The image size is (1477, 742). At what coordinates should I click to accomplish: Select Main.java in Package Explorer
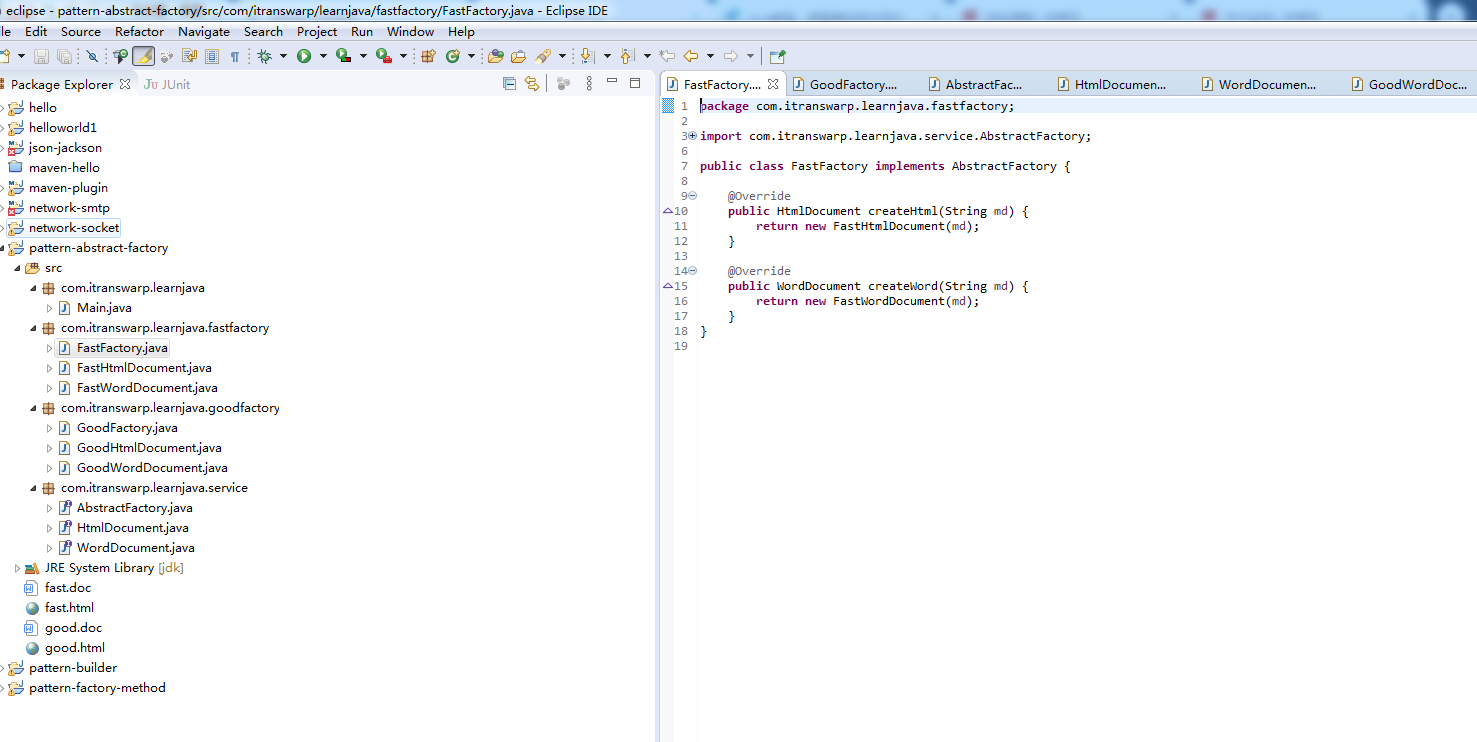coord(104,308)
